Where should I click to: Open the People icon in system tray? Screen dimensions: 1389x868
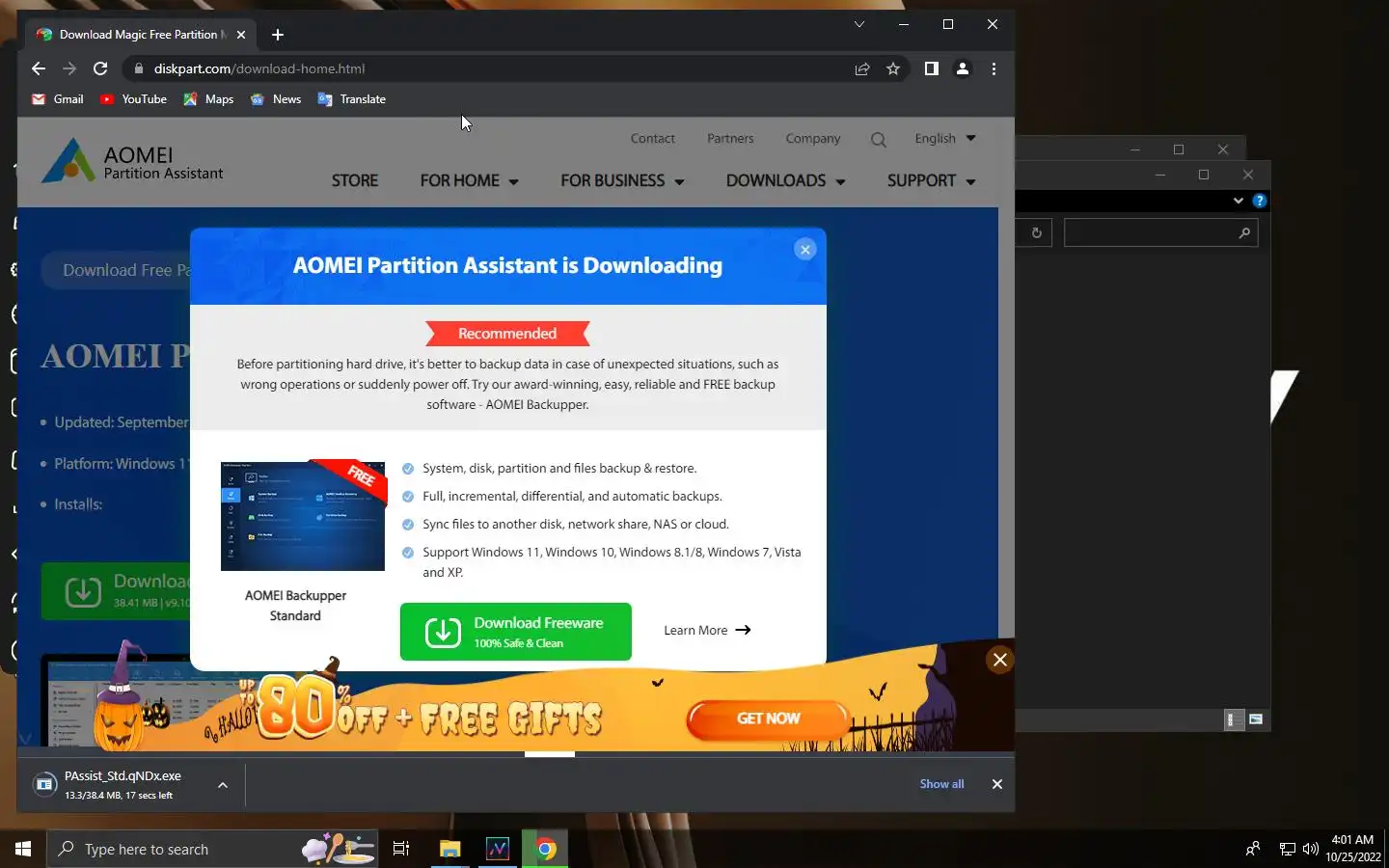coord(1253,849)
